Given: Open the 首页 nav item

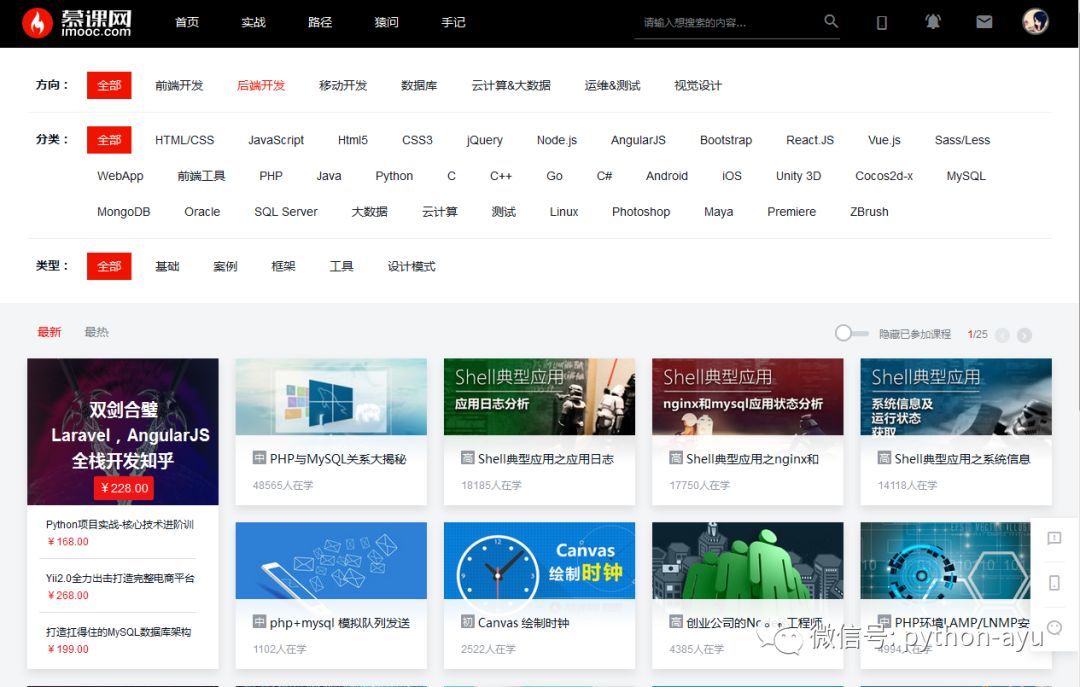Looking at the screenshot, I should click(x=187, y=22).
